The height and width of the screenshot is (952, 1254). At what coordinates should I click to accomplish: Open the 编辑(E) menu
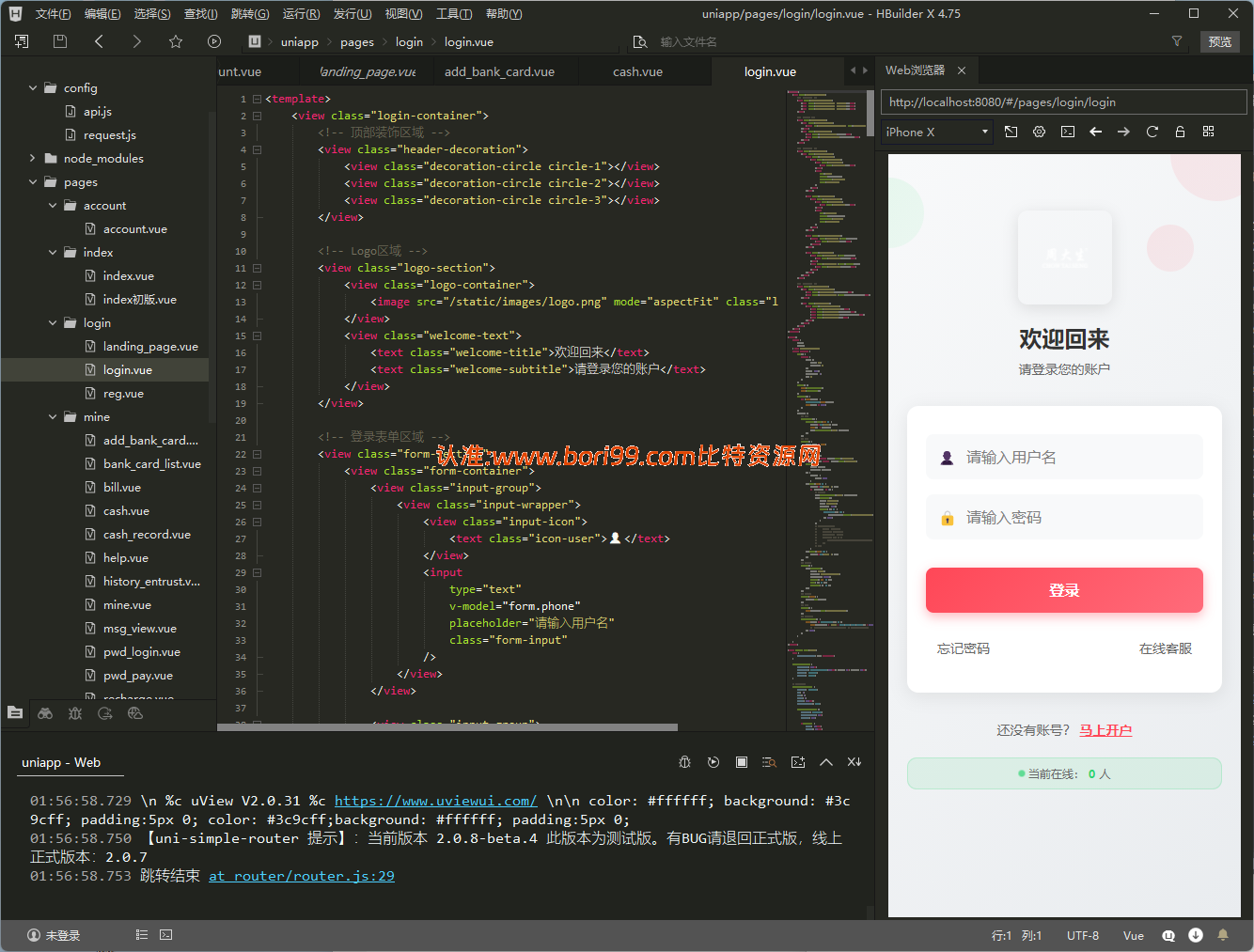click(102, 14)
